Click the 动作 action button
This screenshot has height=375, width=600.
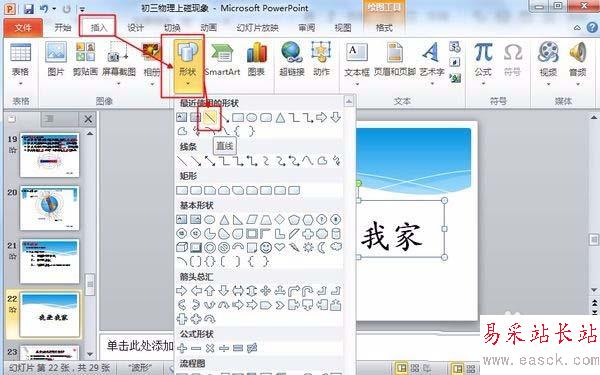tap(321, 59)
